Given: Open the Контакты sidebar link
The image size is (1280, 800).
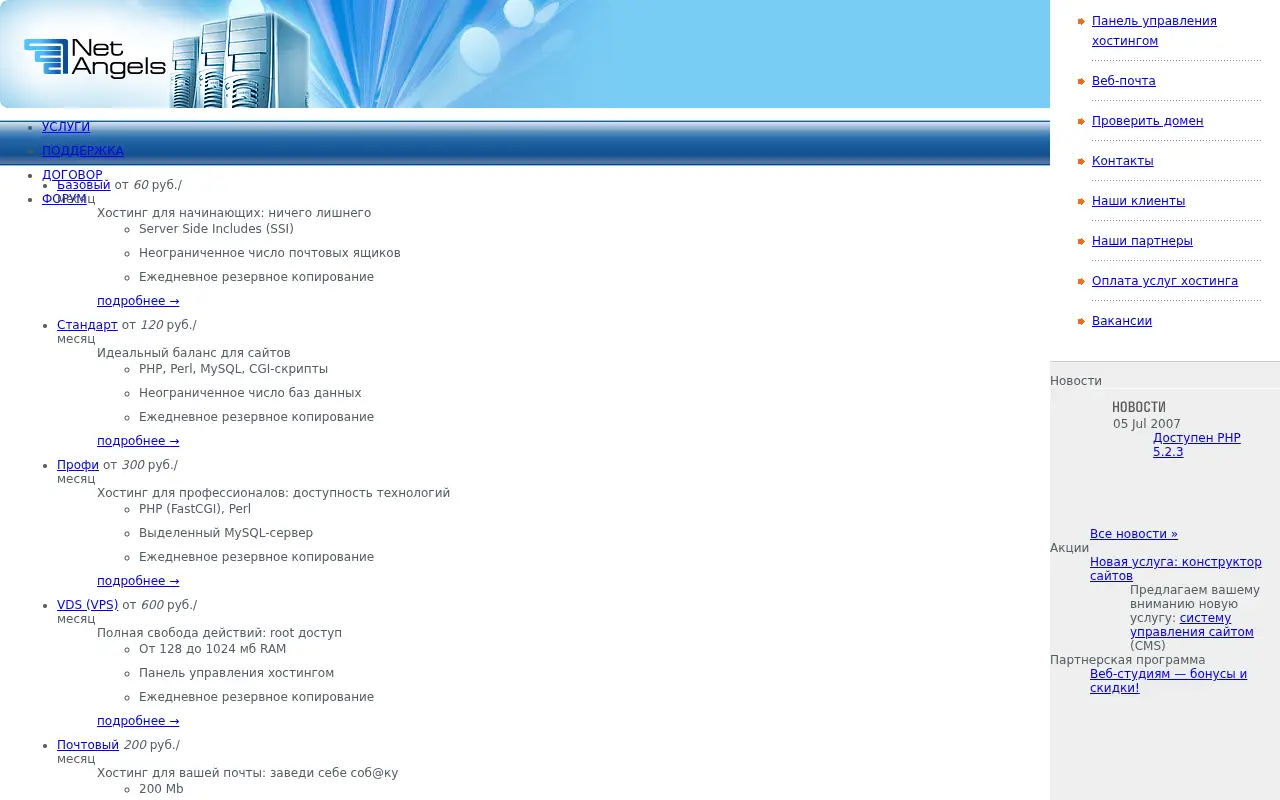Looking at the screenshot, I should point(1123,161).
